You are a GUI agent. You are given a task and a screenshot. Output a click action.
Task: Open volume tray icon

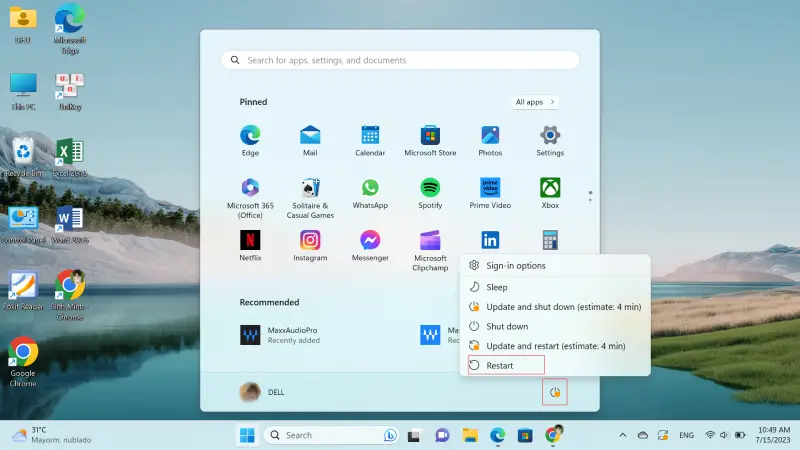tap(723, 435)
